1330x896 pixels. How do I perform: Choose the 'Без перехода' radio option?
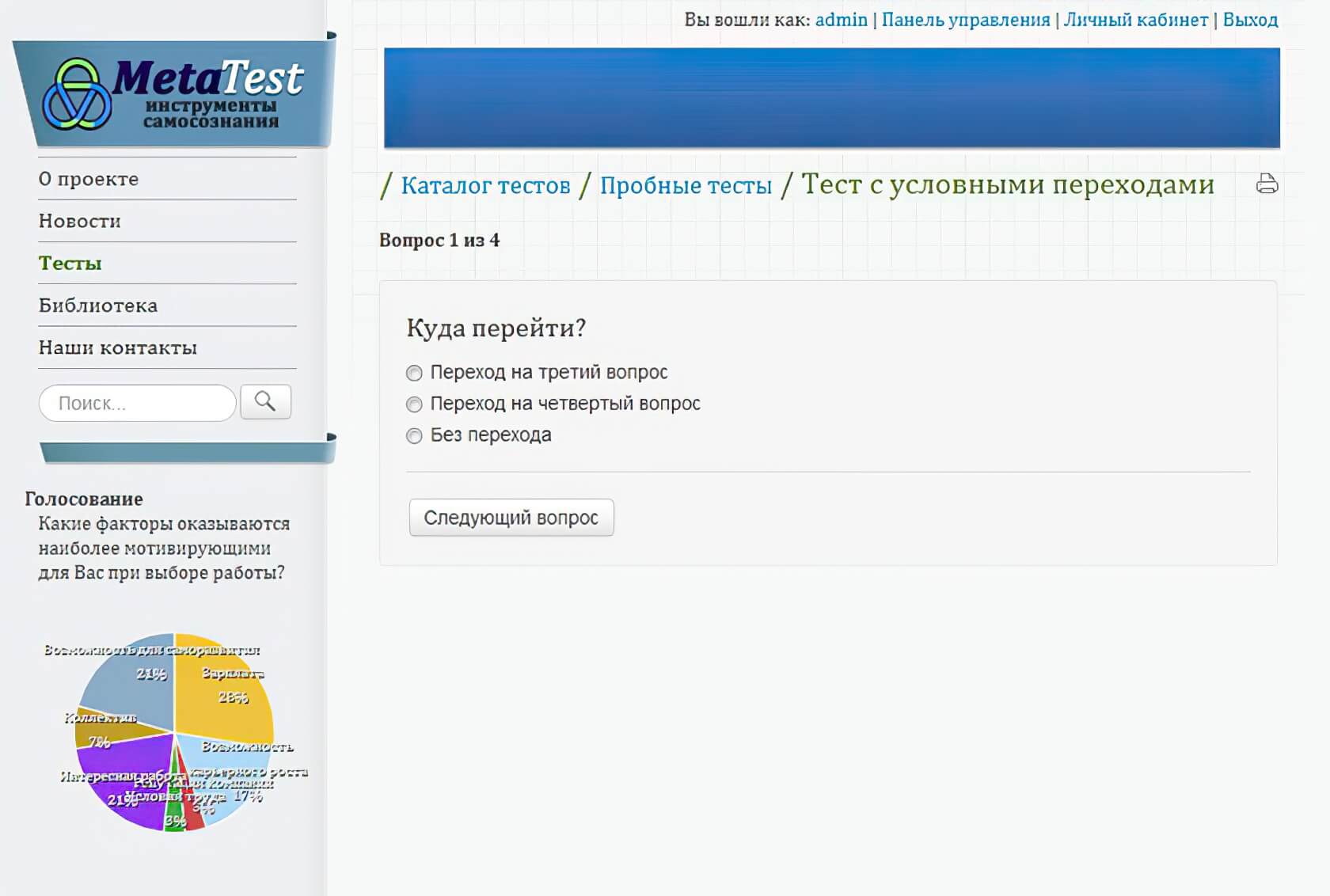tap(414, 436)
